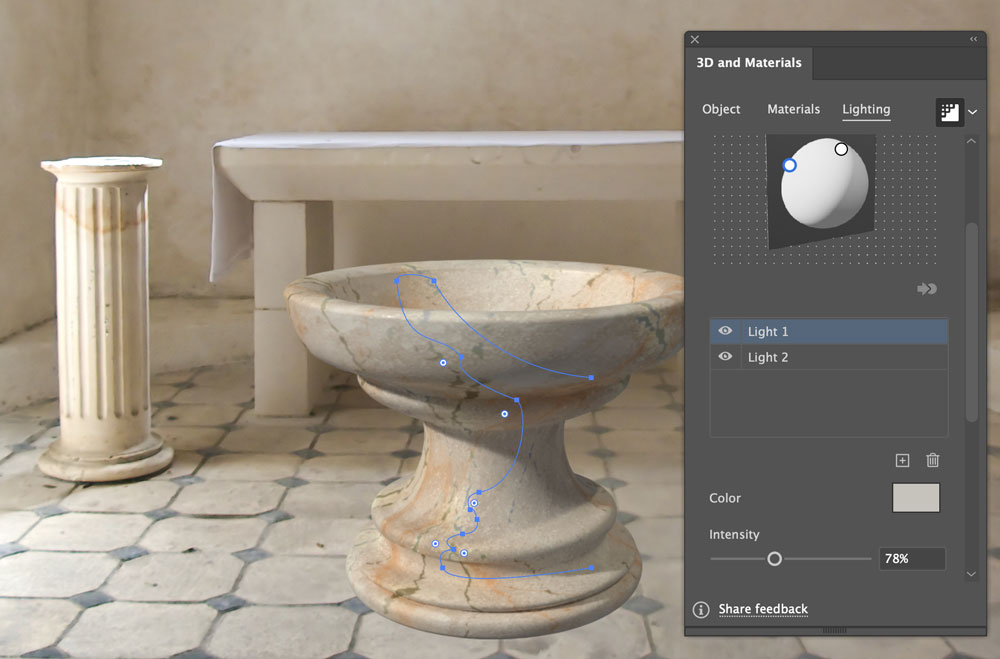The height and width of the screenshot is (659, 1000).
Task: Click the Intensity 78% input field
Action: [912, 559]
